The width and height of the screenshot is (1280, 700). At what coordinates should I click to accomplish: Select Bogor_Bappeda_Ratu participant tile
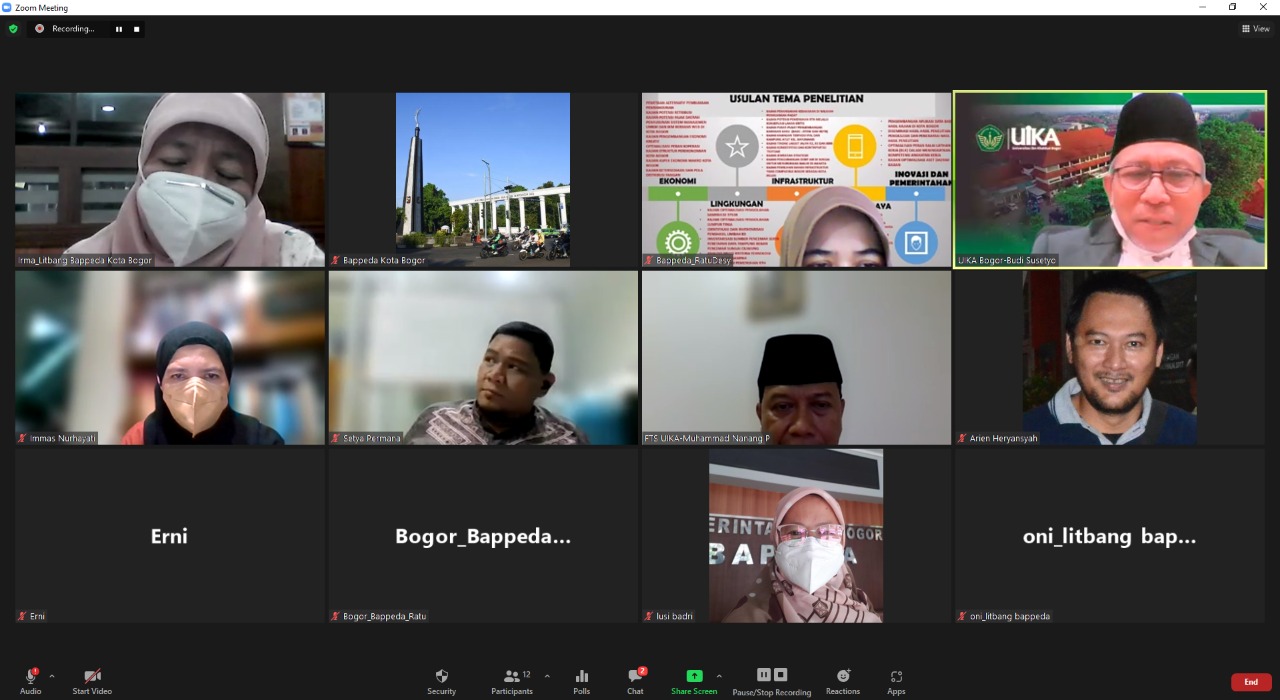click(x=483, y=536)
